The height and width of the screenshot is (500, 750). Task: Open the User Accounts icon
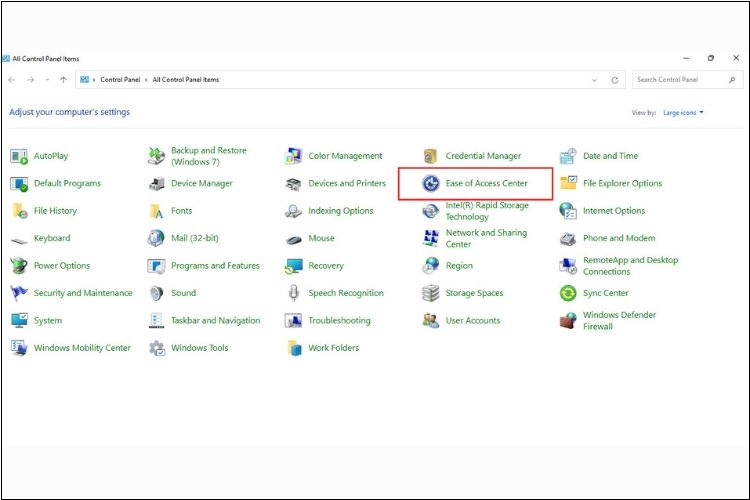click(x=430, y=321)
